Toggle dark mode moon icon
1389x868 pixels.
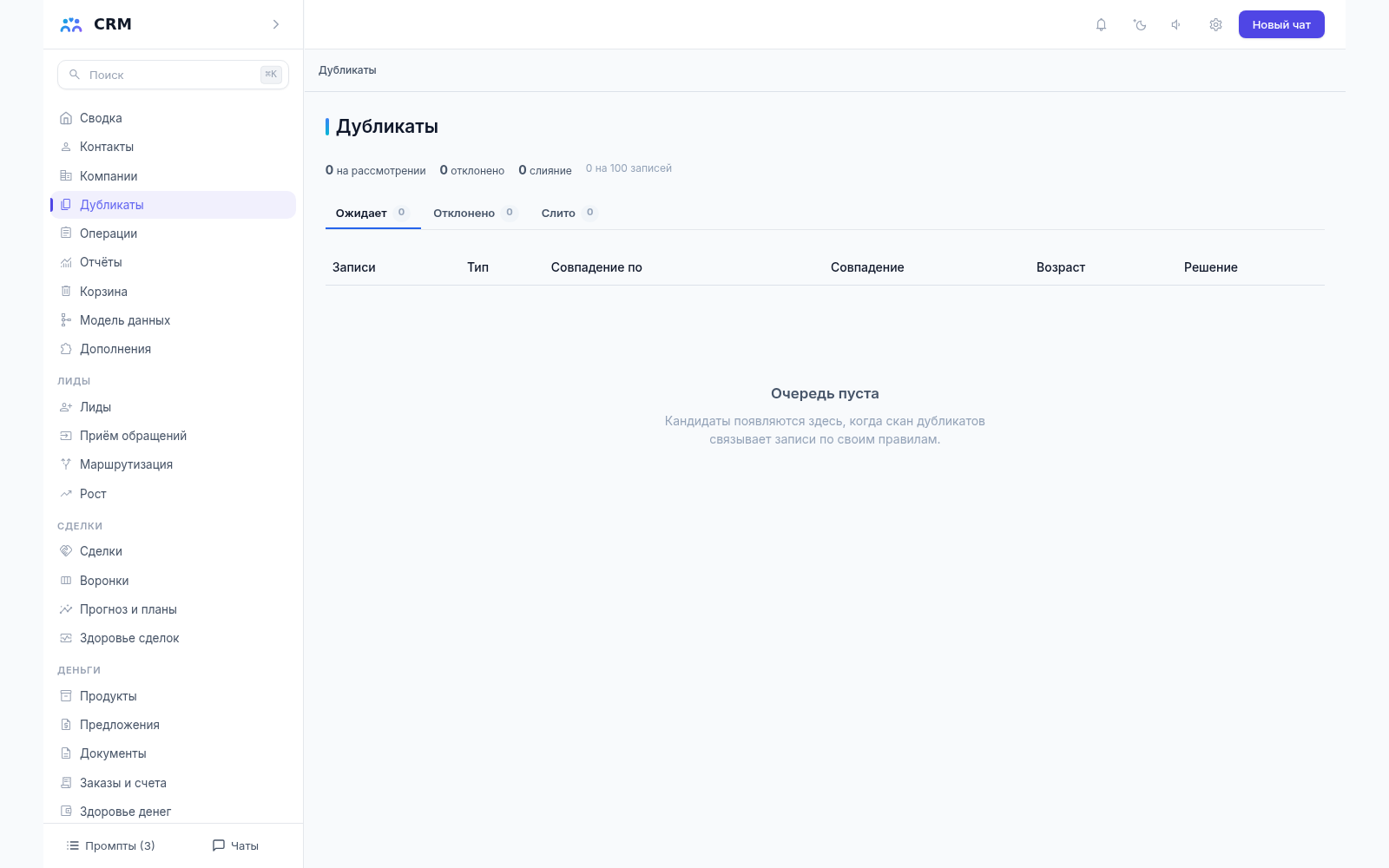tap(1140, 24)
